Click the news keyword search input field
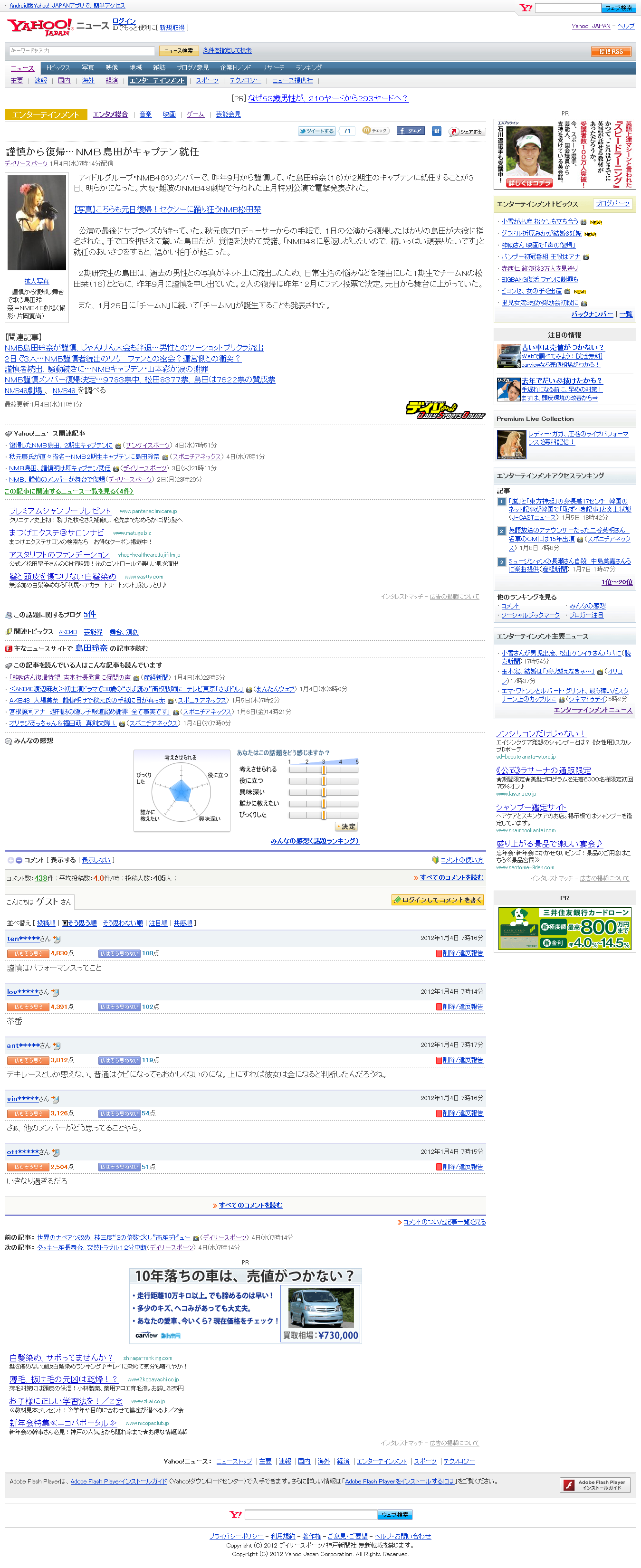This screenshot has height=1568, width=641. pos(82,51)
